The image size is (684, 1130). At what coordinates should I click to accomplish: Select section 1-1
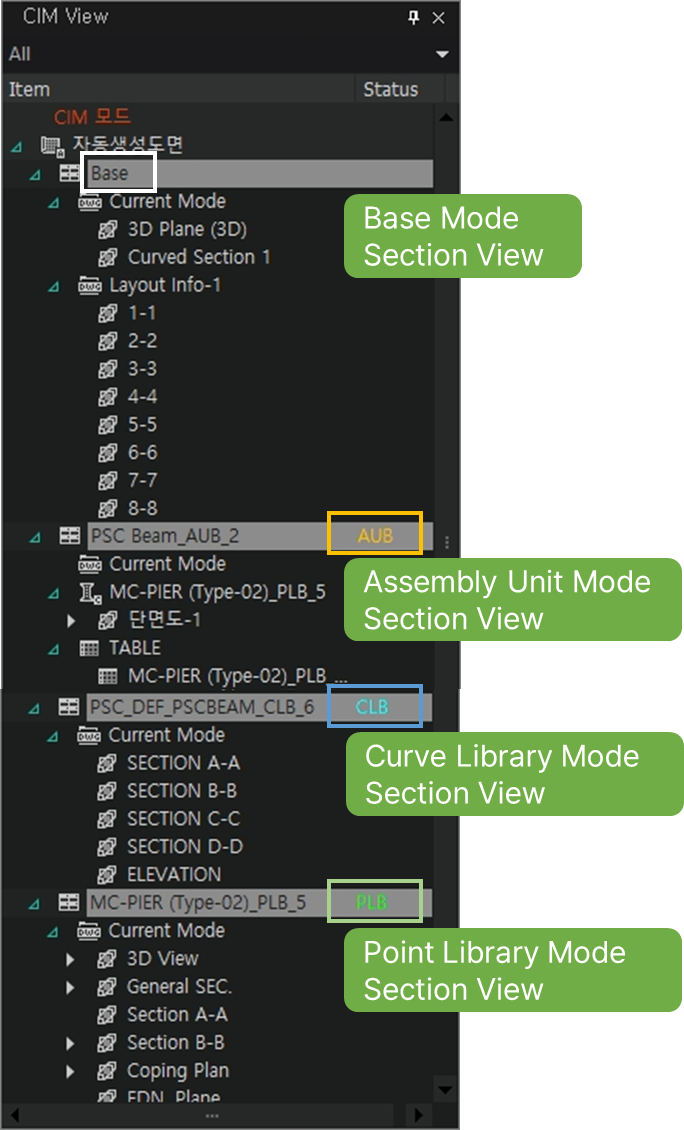(x=142, y=313)
